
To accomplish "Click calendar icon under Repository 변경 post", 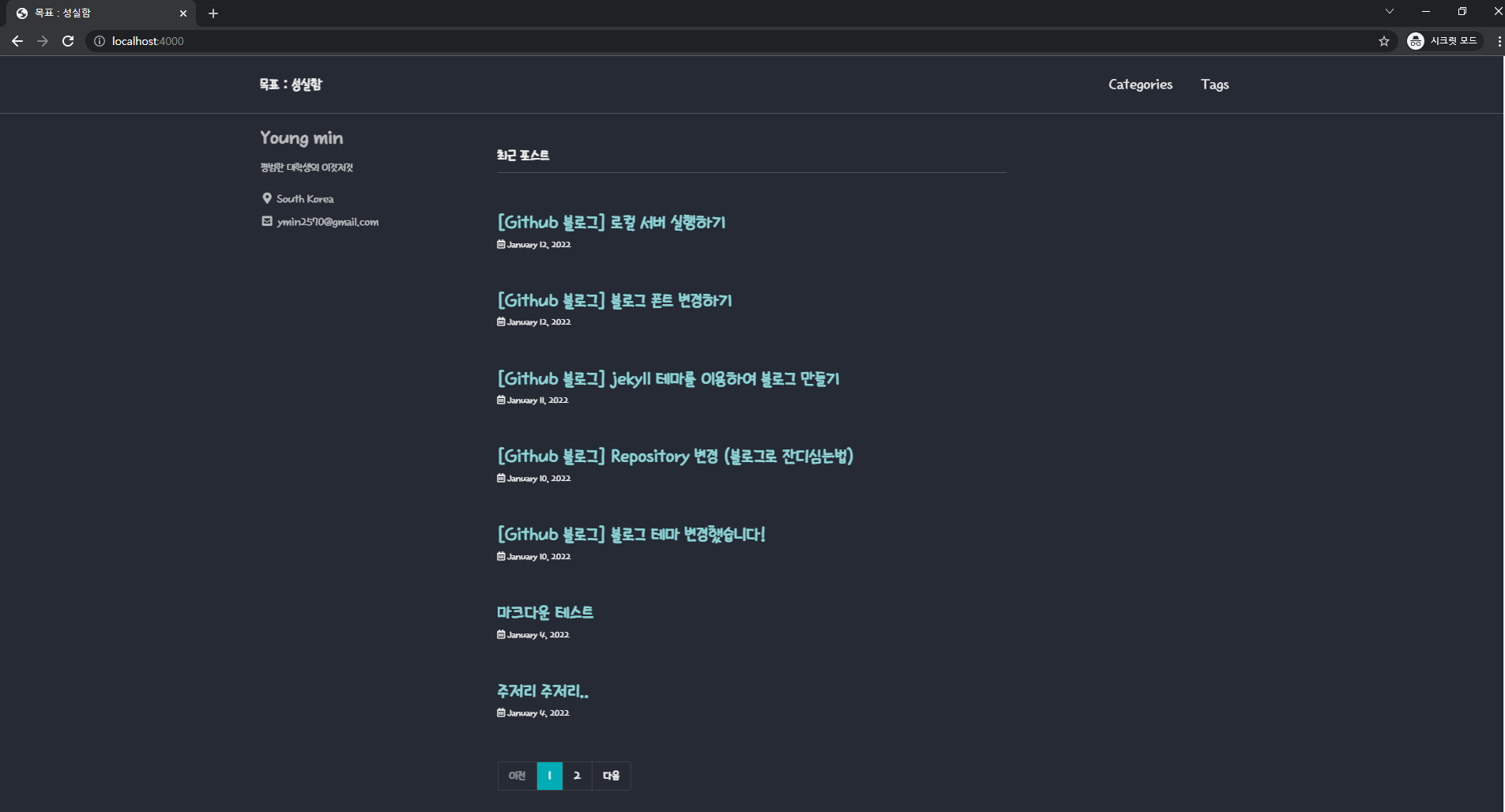I will pyautogui.click(x=501, y=478).
